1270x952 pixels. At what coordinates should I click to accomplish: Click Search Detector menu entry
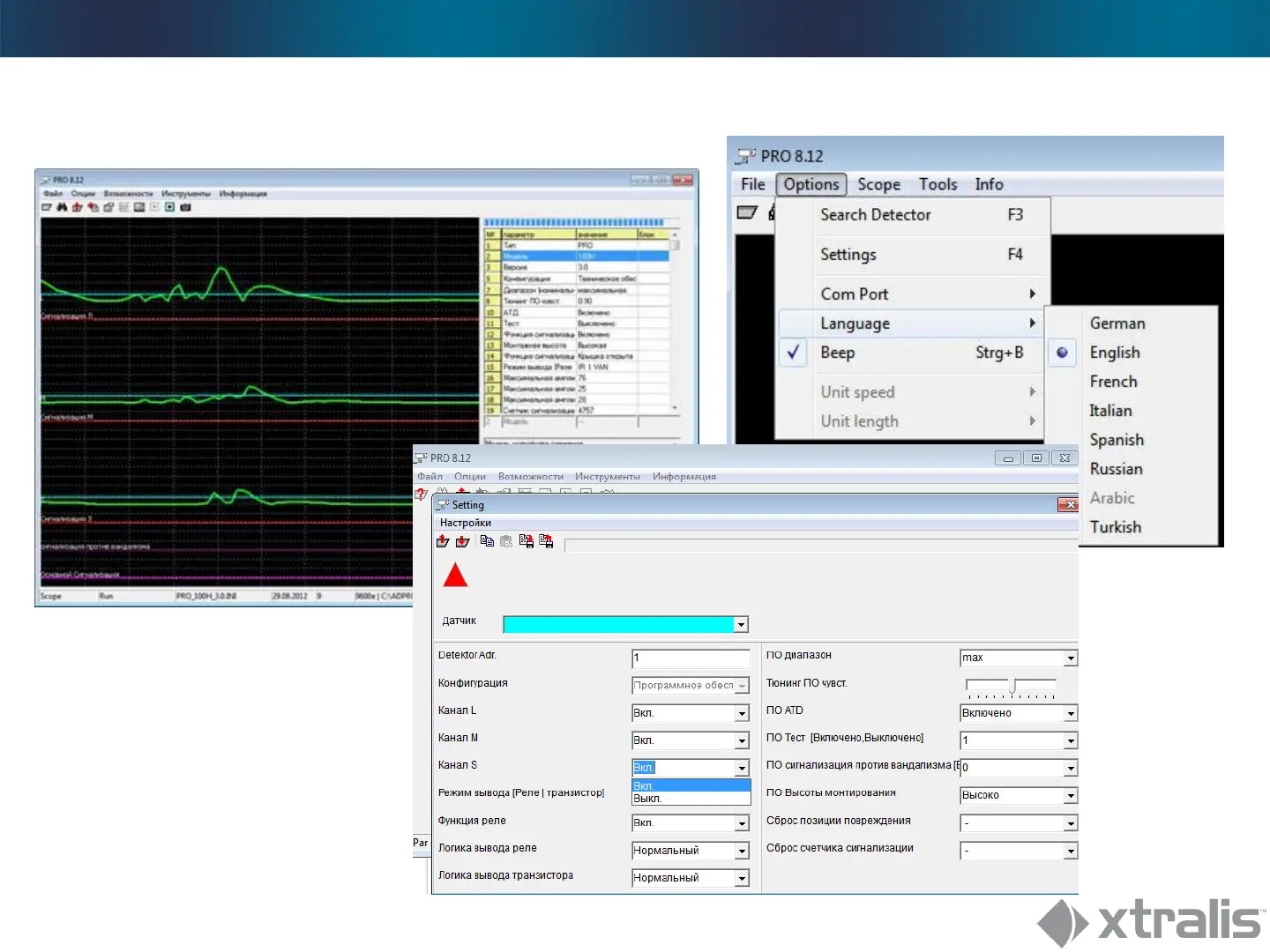pos(875,215)
